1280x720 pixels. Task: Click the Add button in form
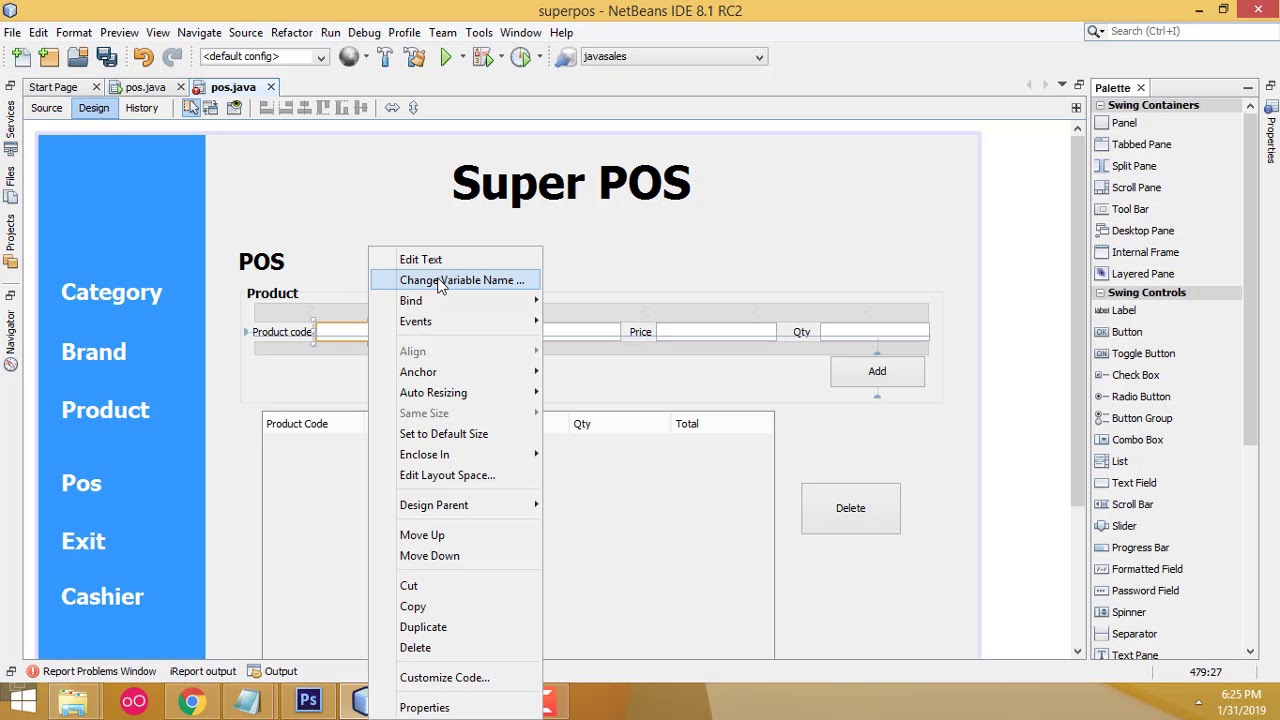(877, 372)
